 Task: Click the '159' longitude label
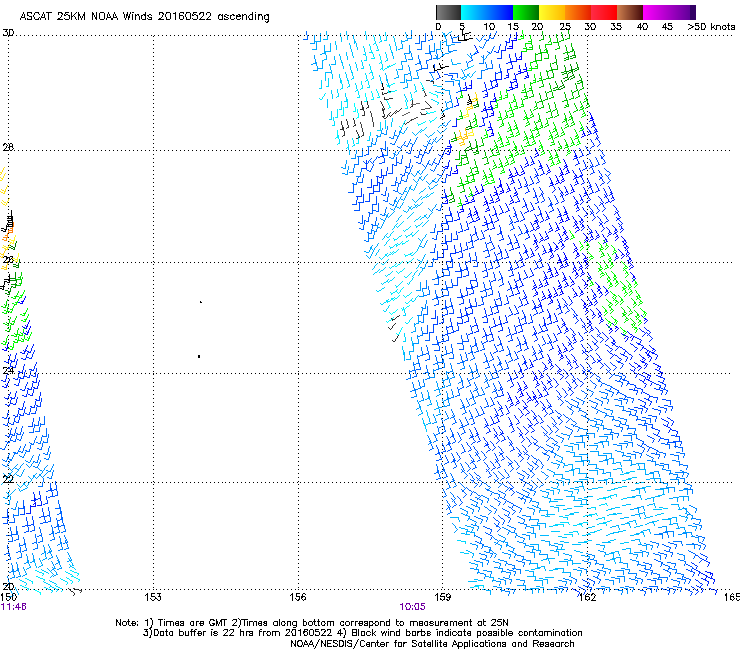pyautogui.click(x=443, y=597)
